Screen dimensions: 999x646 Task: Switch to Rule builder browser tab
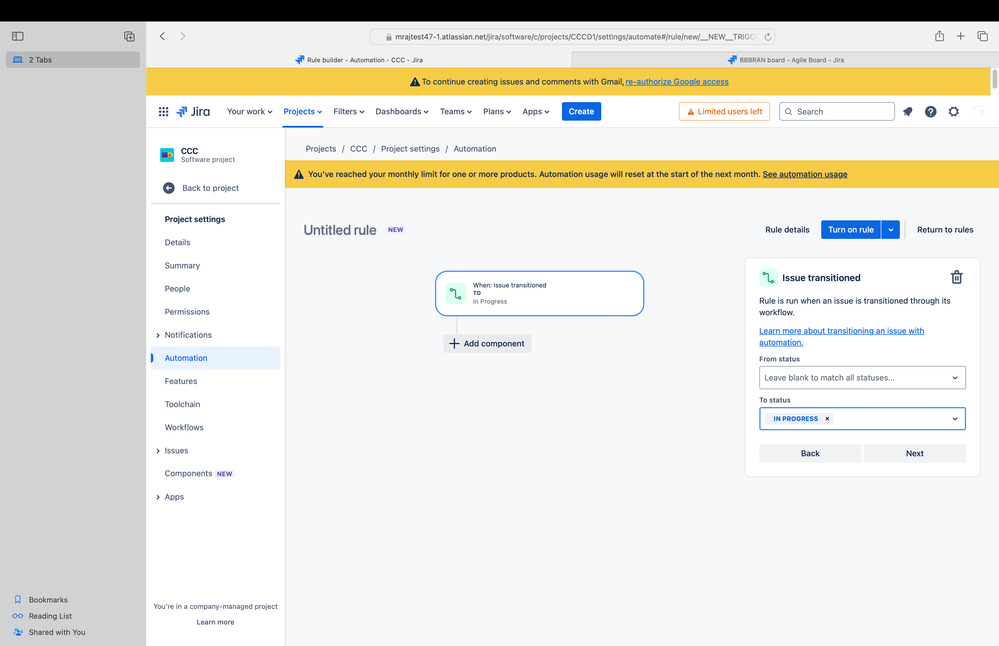(x=359, y=60)
